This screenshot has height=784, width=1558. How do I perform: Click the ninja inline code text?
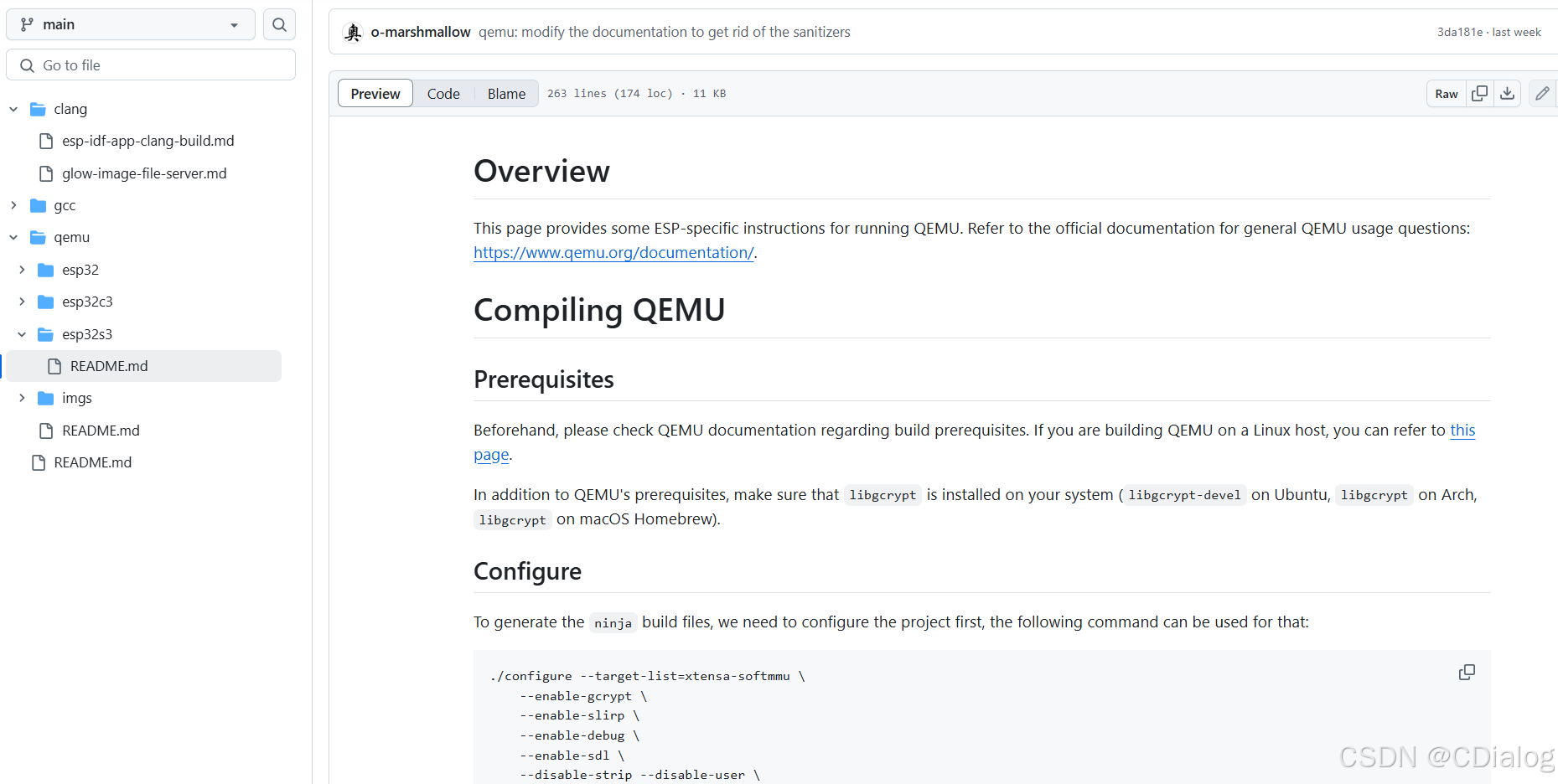pos(613,622)
